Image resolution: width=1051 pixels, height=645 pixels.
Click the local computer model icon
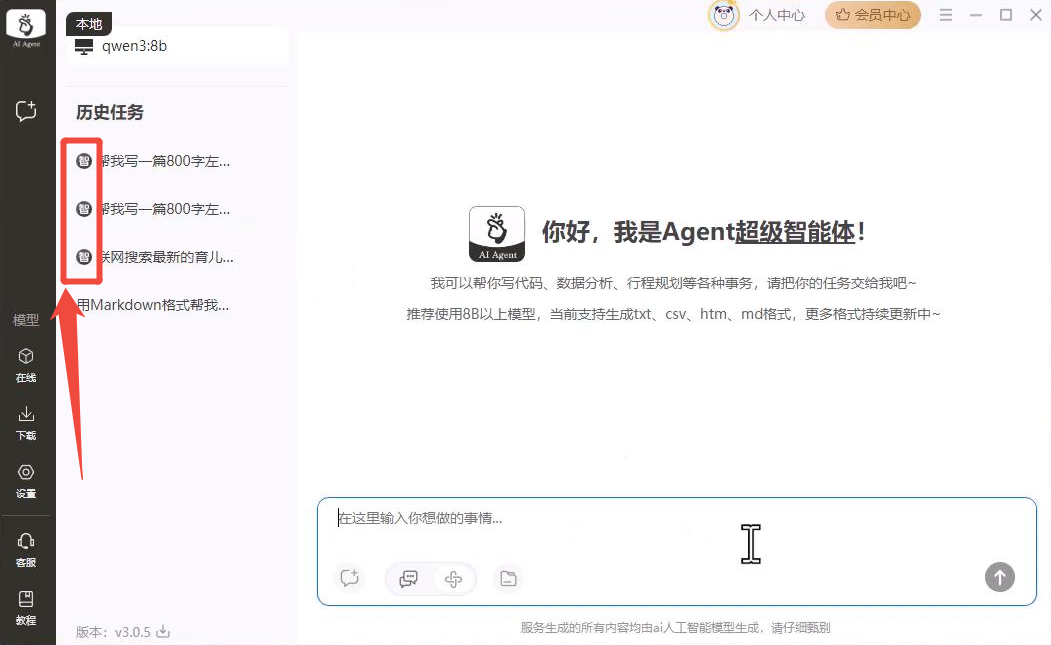(84, 46)
